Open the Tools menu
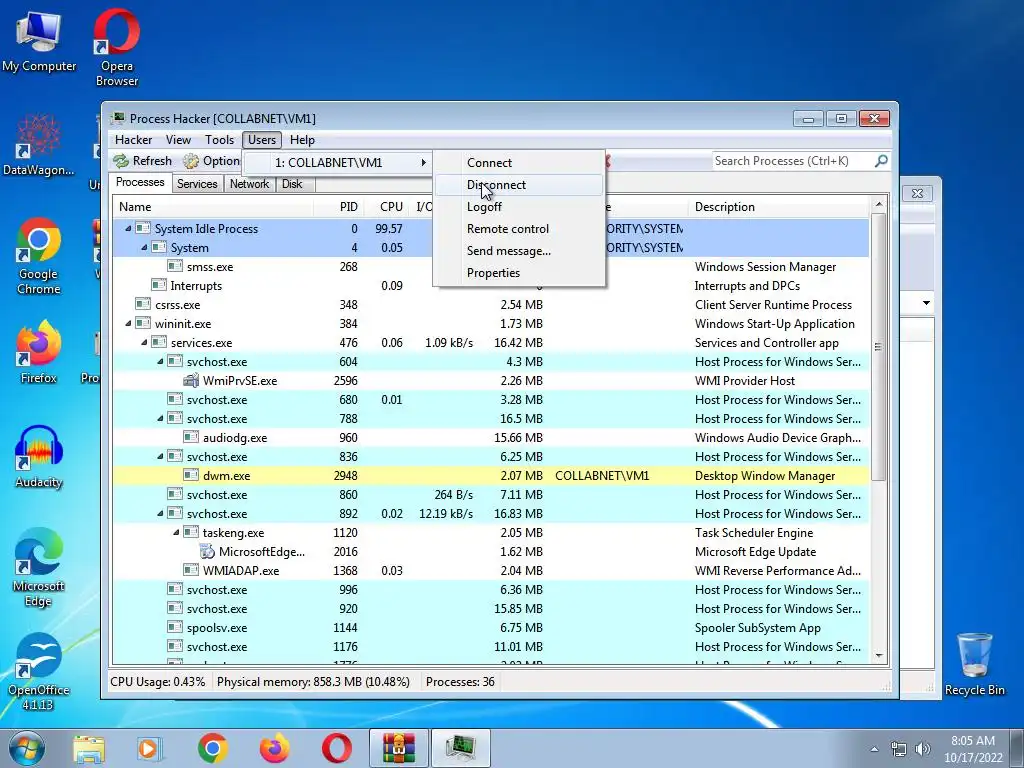 click(219, 140)
